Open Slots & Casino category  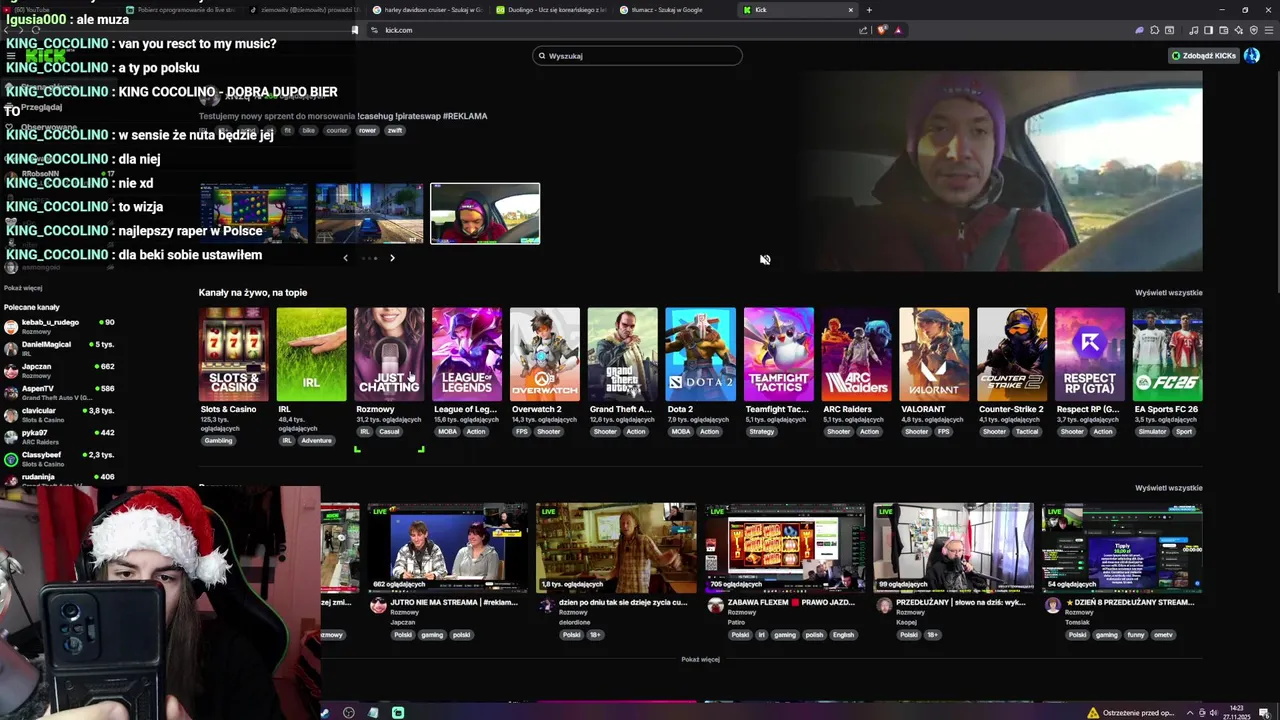(233, 354)
